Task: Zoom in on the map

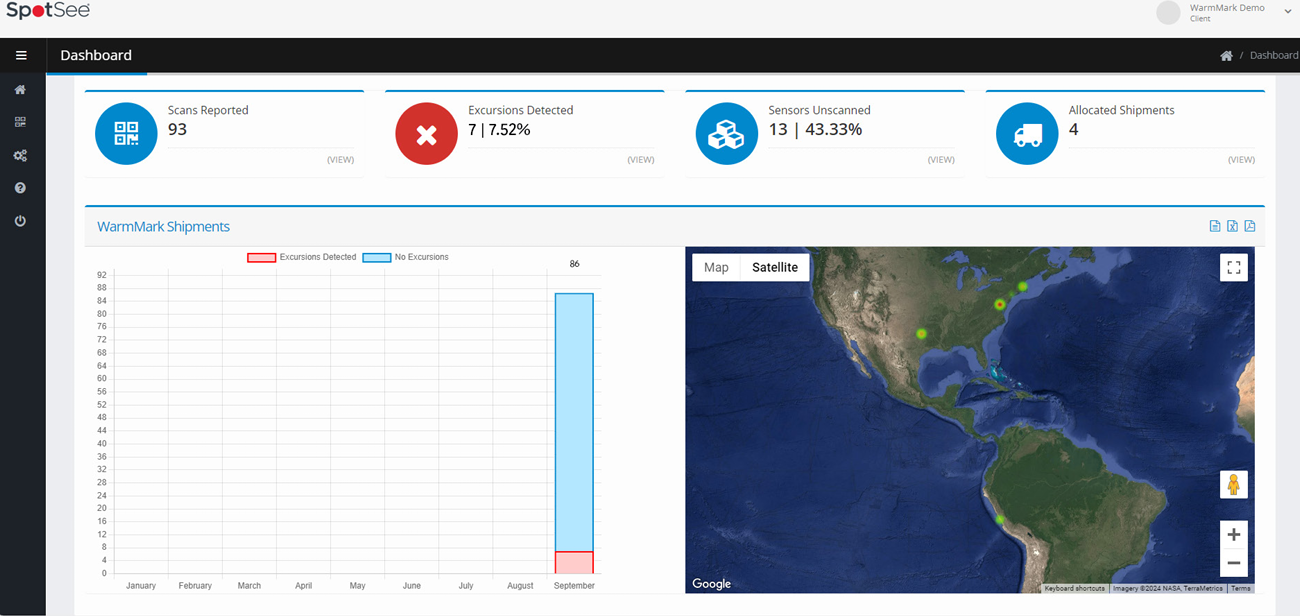Action: tap(1233, 535)
